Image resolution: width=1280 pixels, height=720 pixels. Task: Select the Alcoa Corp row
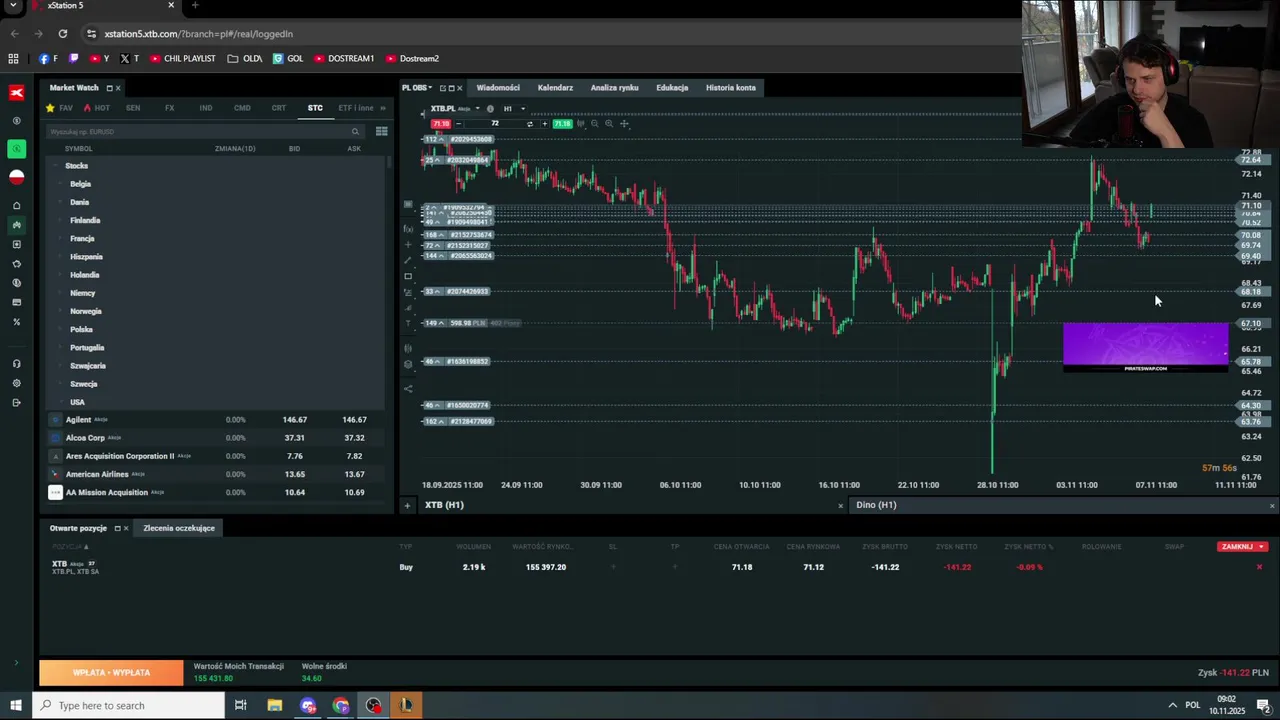coord(215,438)
